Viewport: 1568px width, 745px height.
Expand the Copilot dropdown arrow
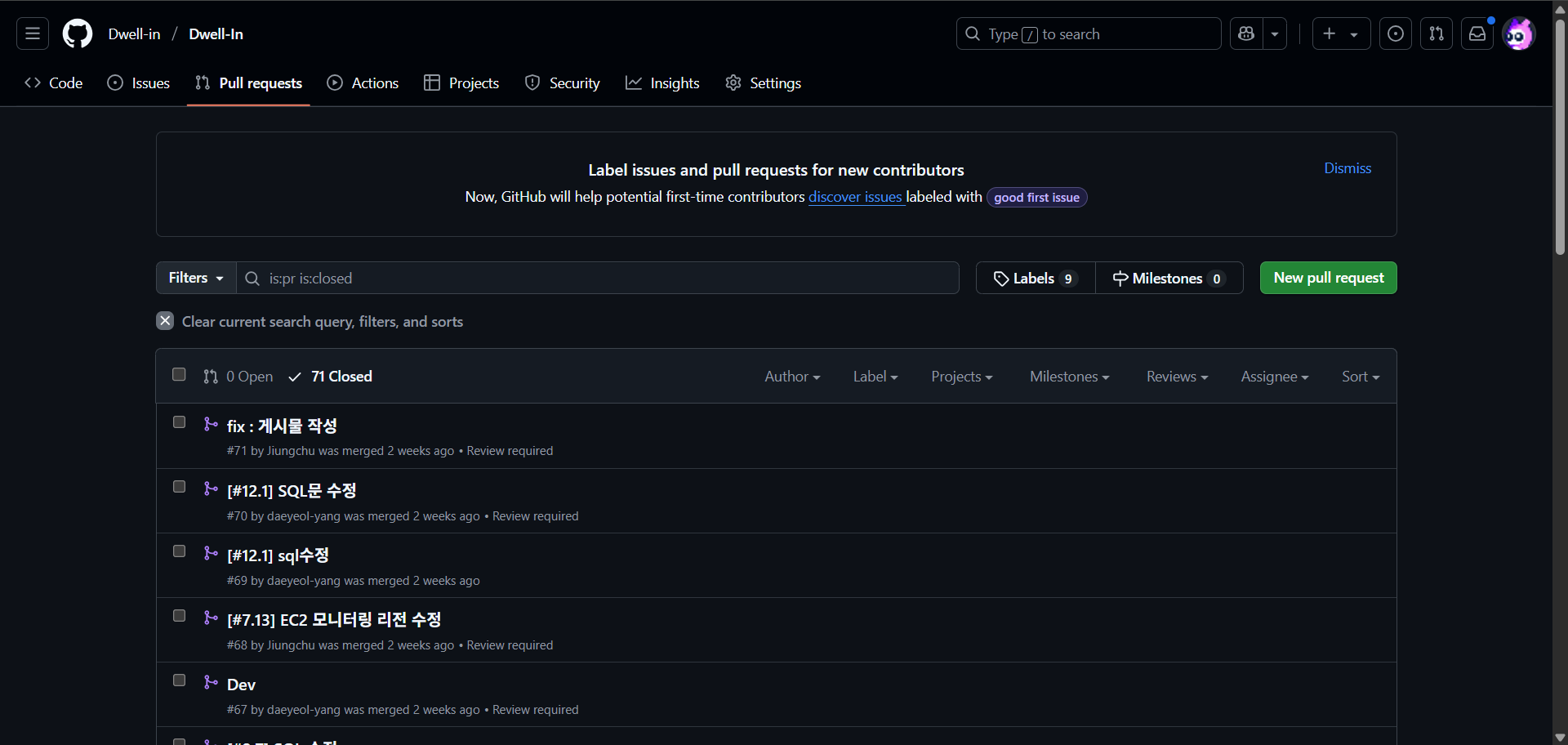click(1275, 33)
